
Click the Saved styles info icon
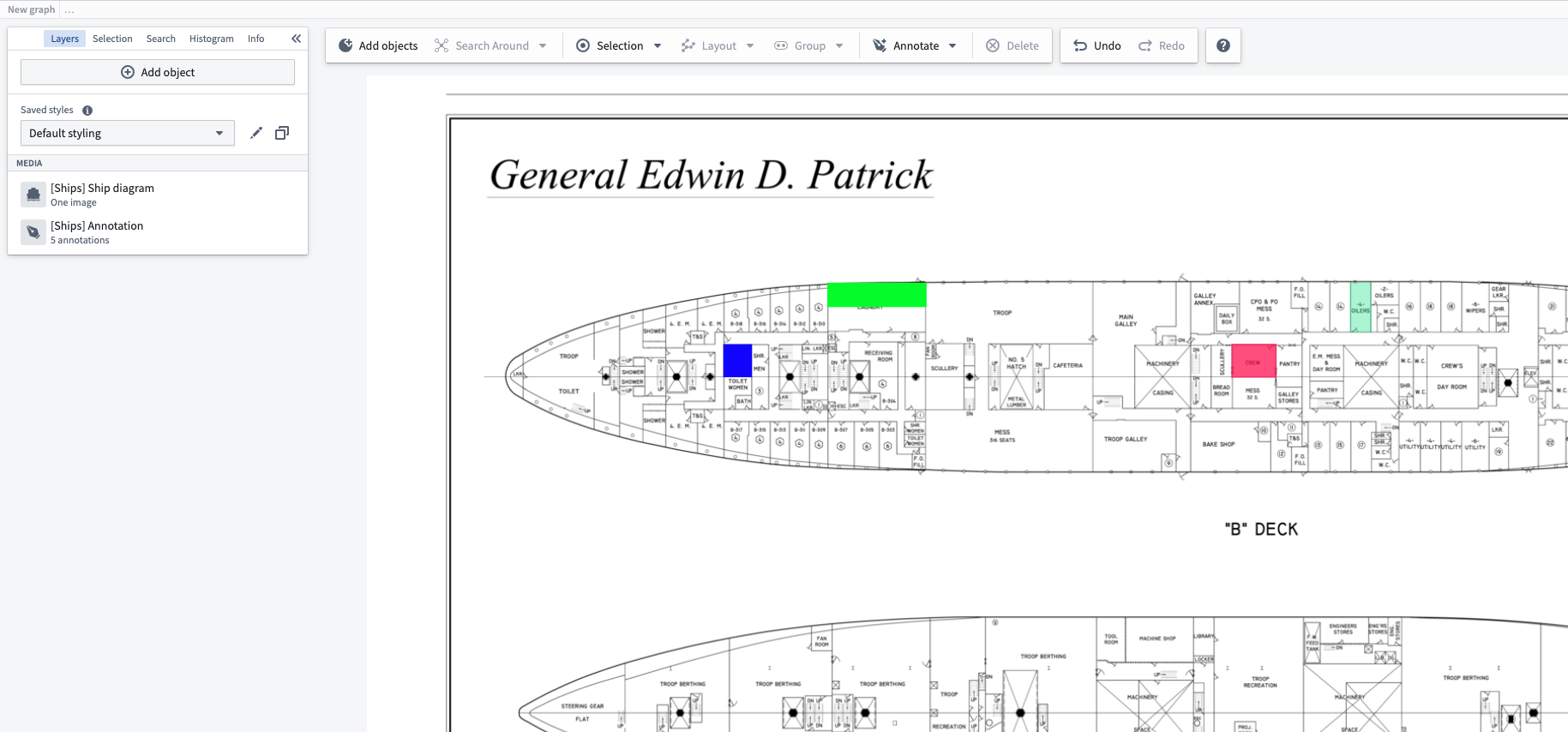pos(87,111)
